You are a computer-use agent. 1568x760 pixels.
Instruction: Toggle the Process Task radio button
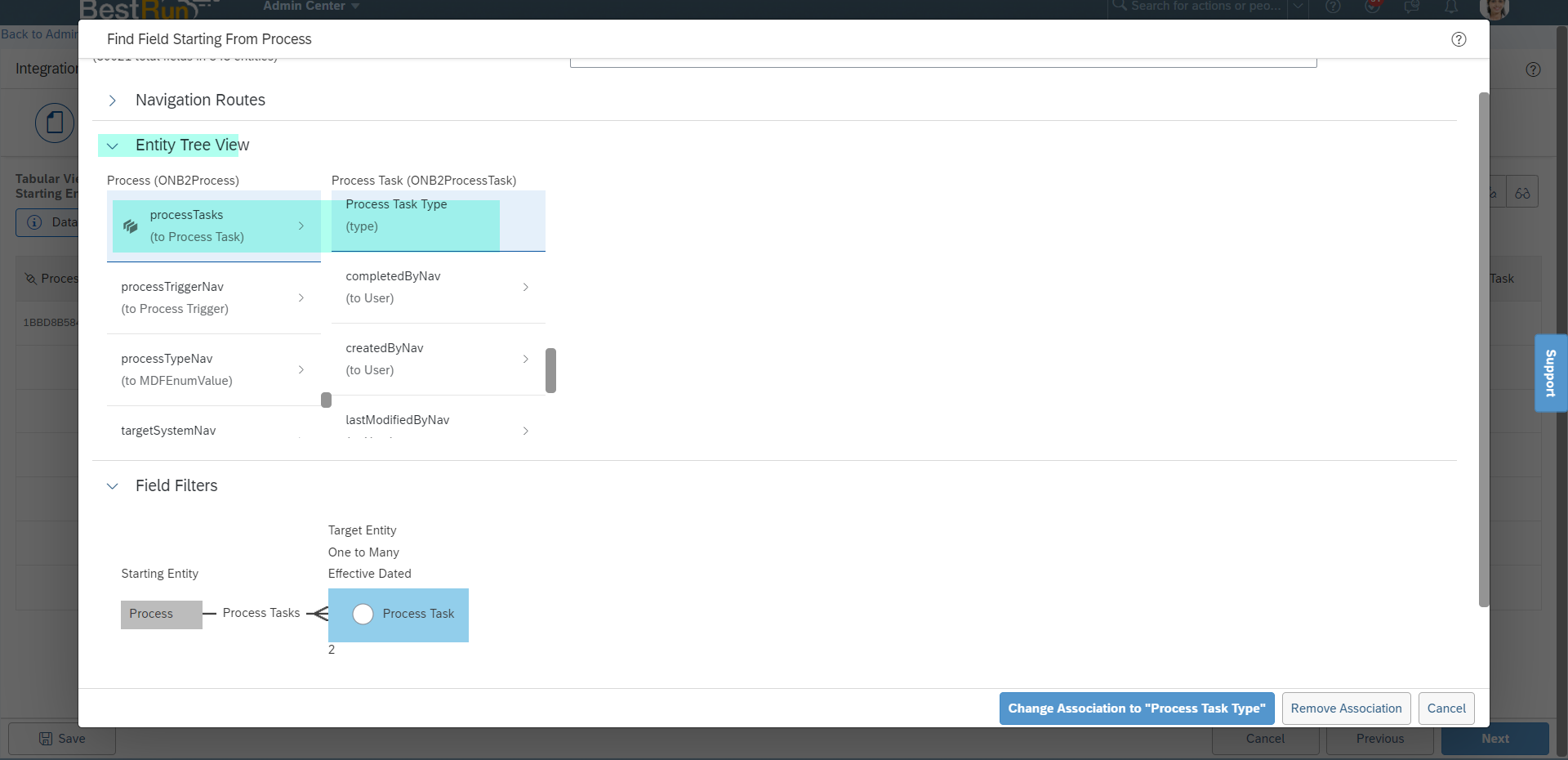click(363, 615)
